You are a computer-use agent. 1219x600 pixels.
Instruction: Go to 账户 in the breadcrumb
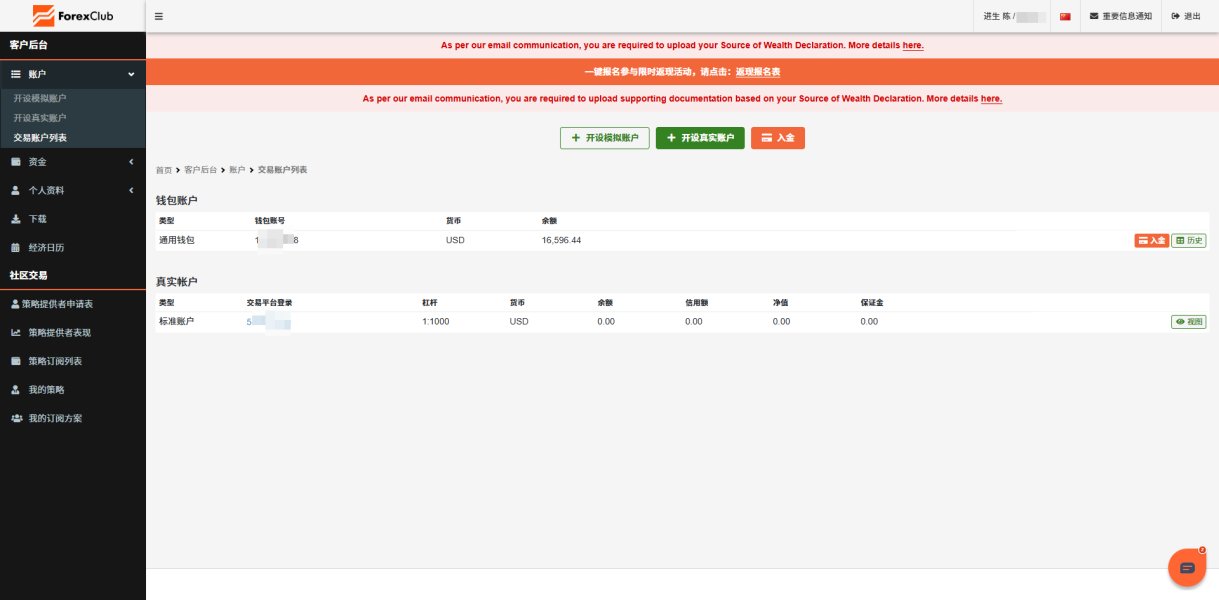click(x=237, y=170)
